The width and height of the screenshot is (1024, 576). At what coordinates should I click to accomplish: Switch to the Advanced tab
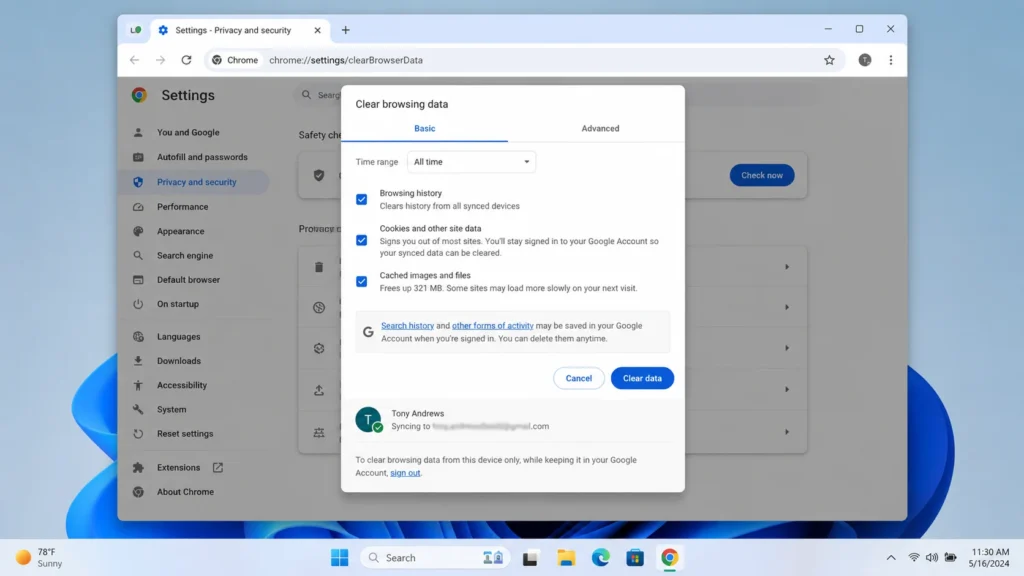600,129
